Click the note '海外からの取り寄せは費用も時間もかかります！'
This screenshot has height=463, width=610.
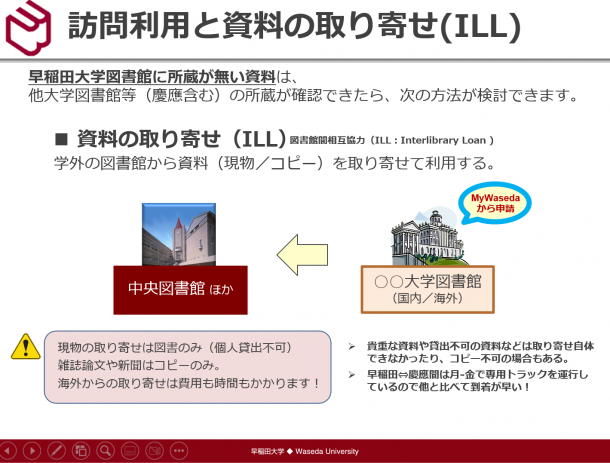pyautogui.click(x=189, y=383)
